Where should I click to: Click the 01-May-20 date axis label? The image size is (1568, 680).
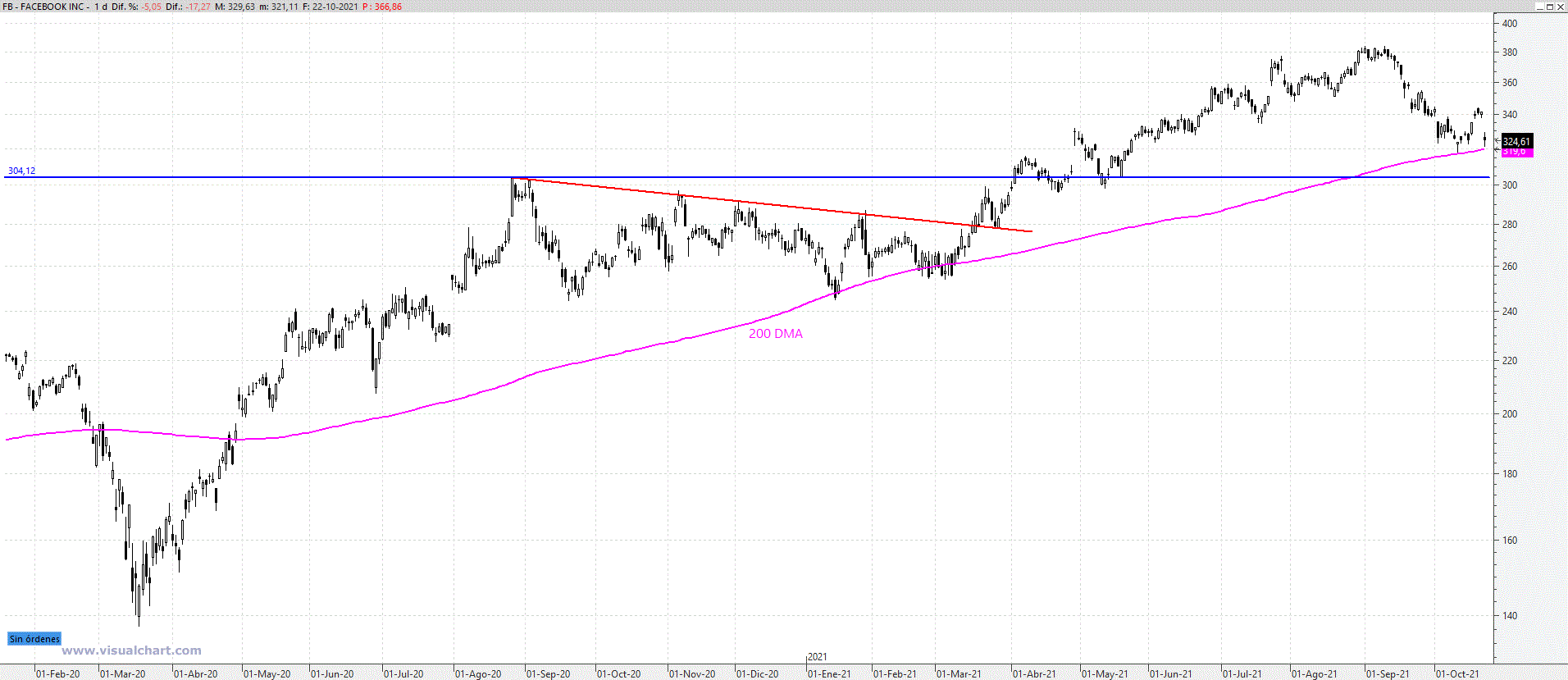point(267,674)
